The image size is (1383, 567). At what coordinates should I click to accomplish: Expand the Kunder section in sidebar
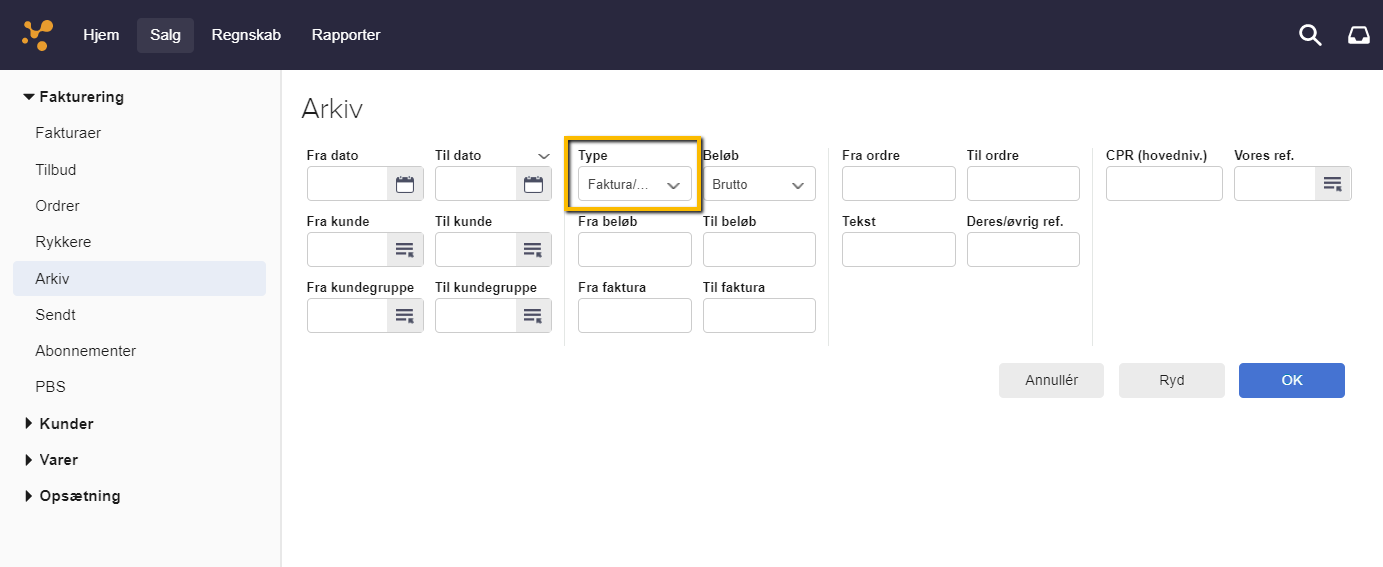66,424
